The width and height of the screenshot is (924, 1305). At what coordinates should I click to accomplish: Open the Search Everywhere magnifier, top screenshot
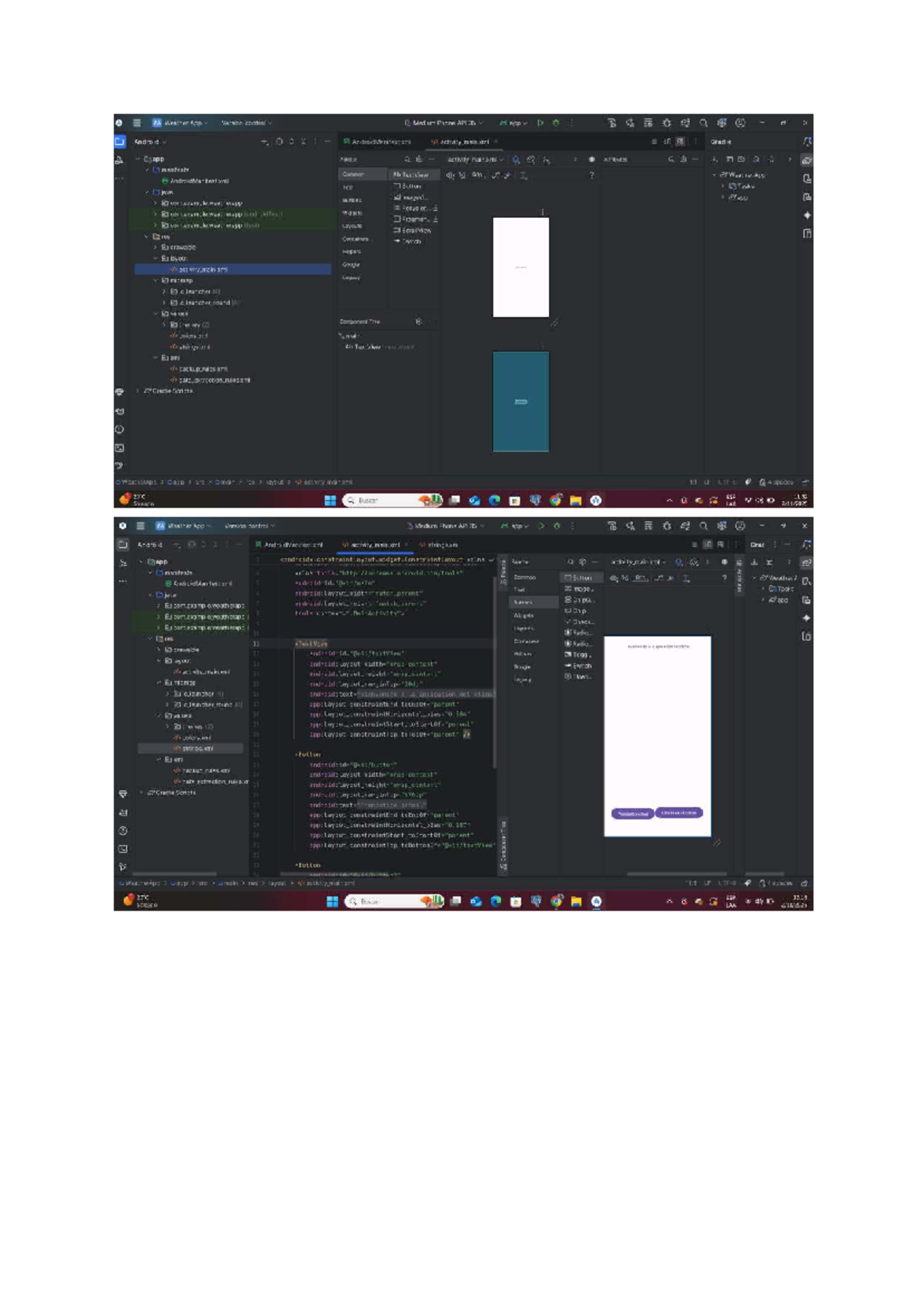(x=704, y=122)
